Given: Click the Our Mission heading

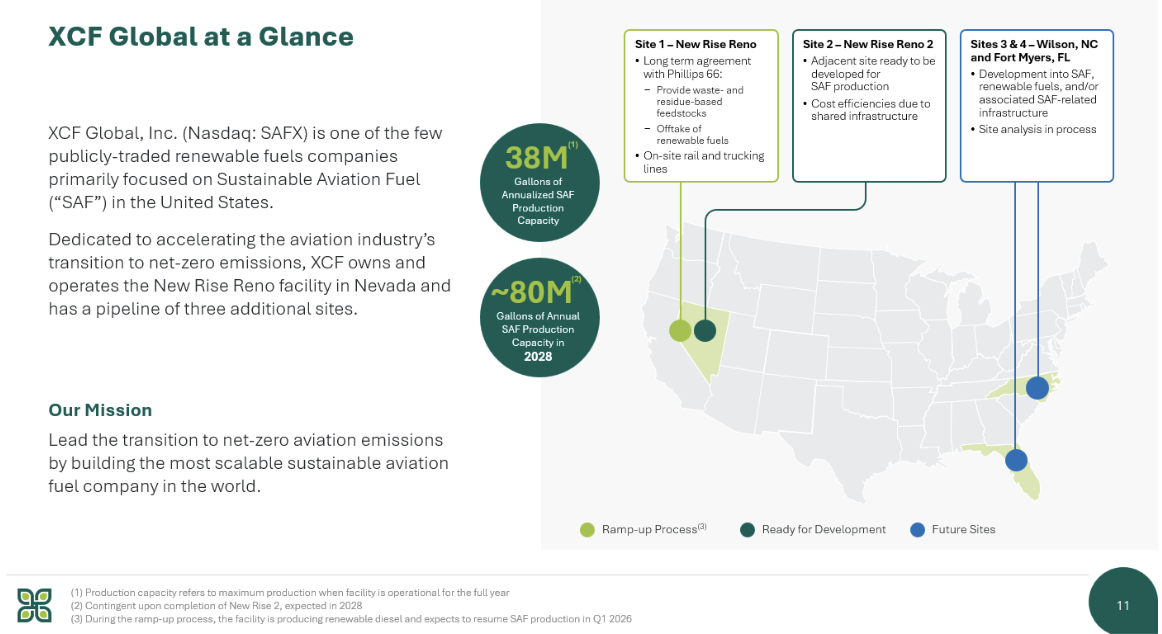Looking at the screenshot, I should [x=100, y=410].
